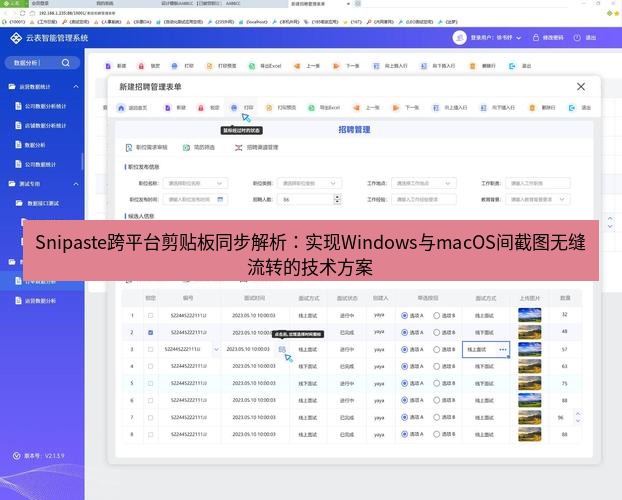Viewport: 622px width, 500px height.
Task: Click the 工作经验 input field
Action: point(424,199)
